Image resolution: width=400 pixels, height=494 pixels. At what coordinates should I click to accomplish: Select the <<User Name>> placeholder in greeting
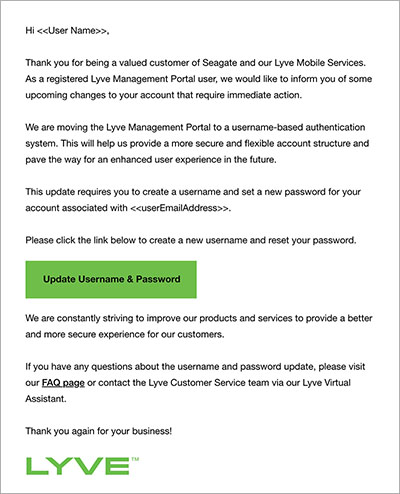tap(72, 31)
